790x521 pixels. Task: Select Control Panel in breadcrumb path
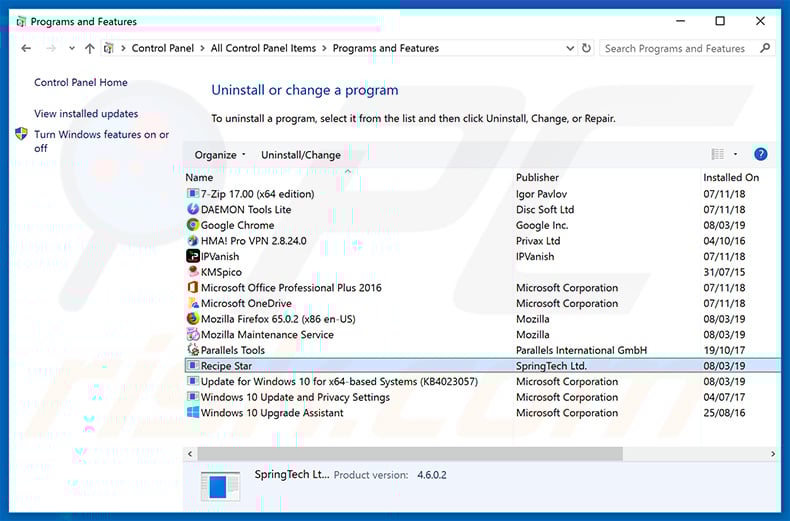163,48
